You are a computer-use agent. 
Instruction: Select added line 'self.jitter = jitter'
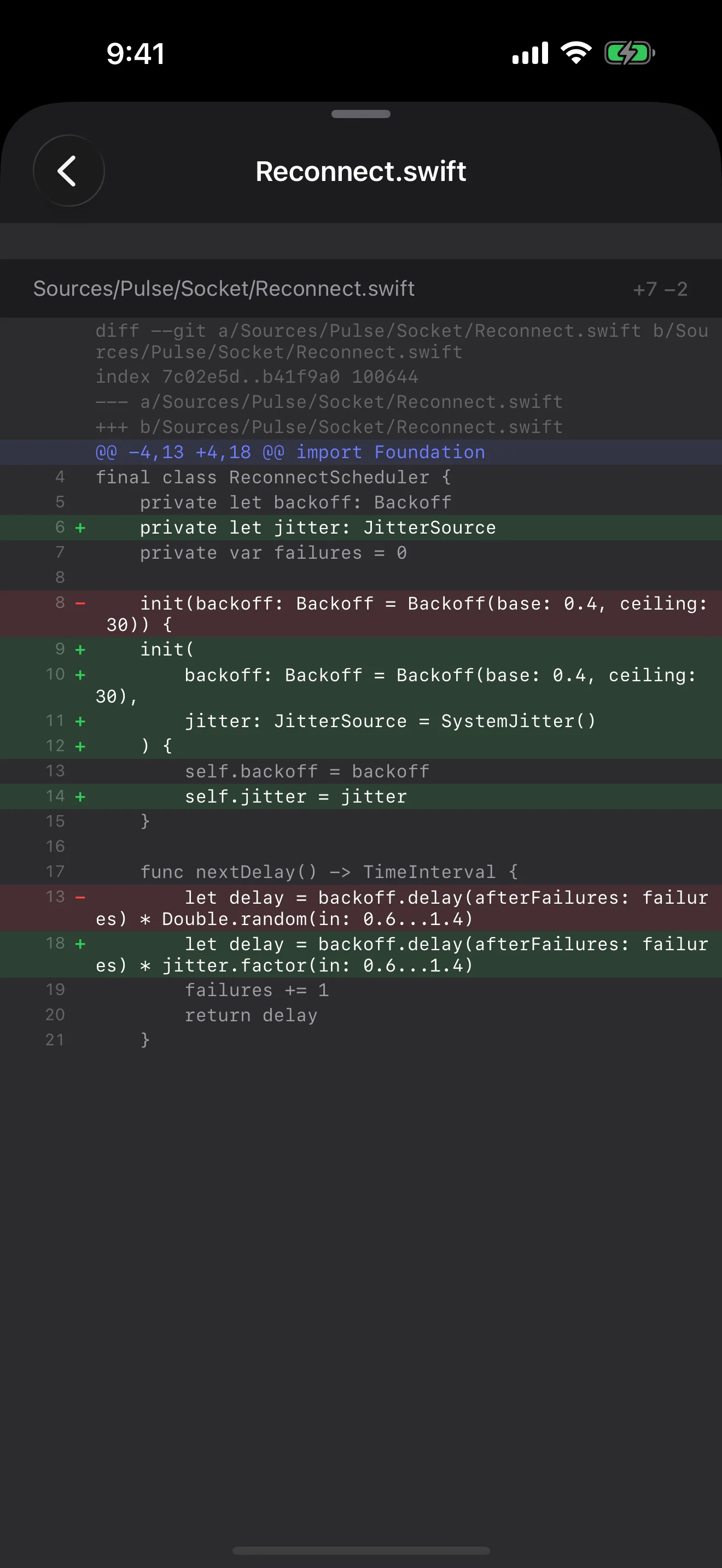[x=361, y=796]
